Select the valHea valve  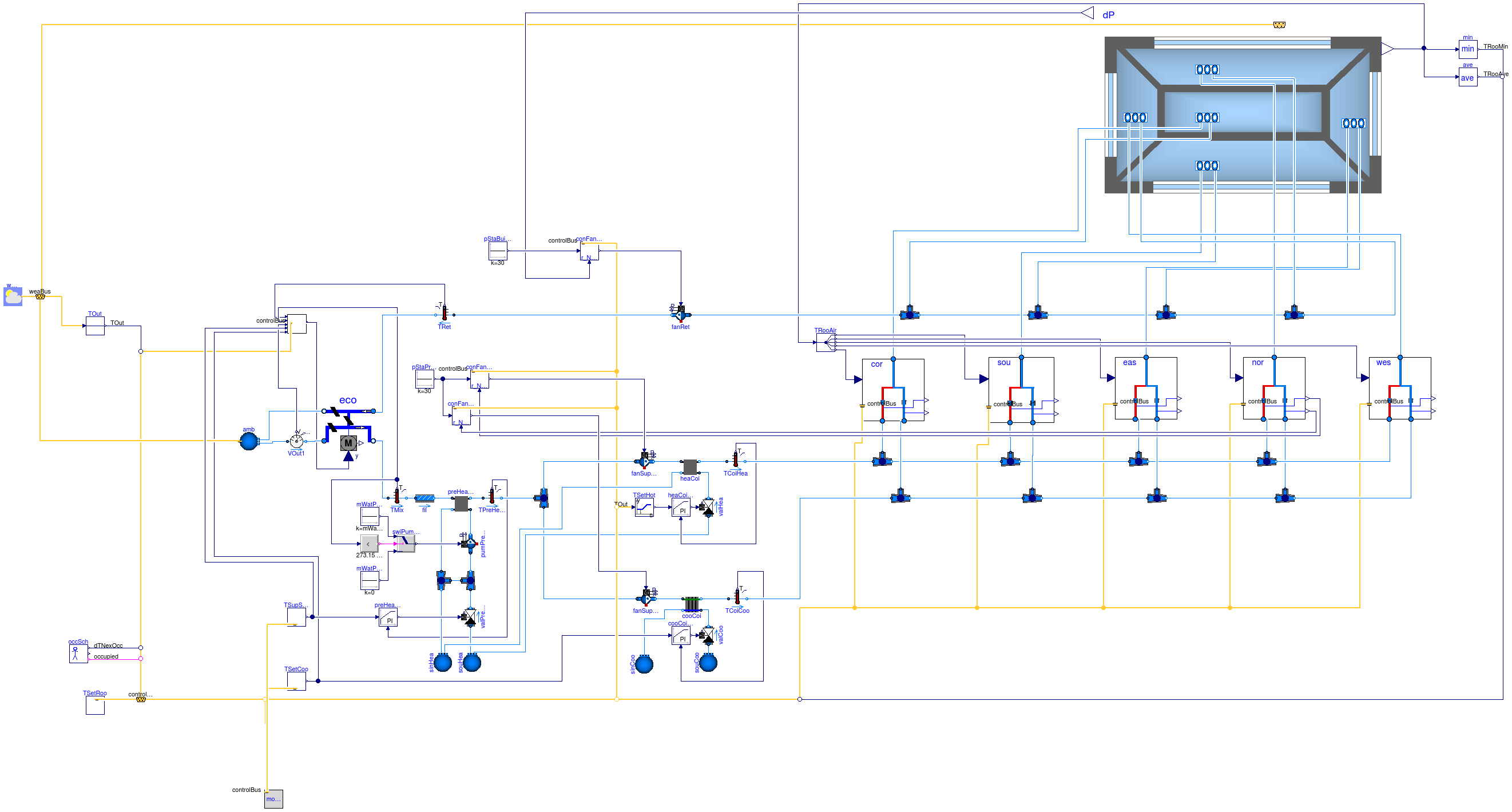pos(708,507)
